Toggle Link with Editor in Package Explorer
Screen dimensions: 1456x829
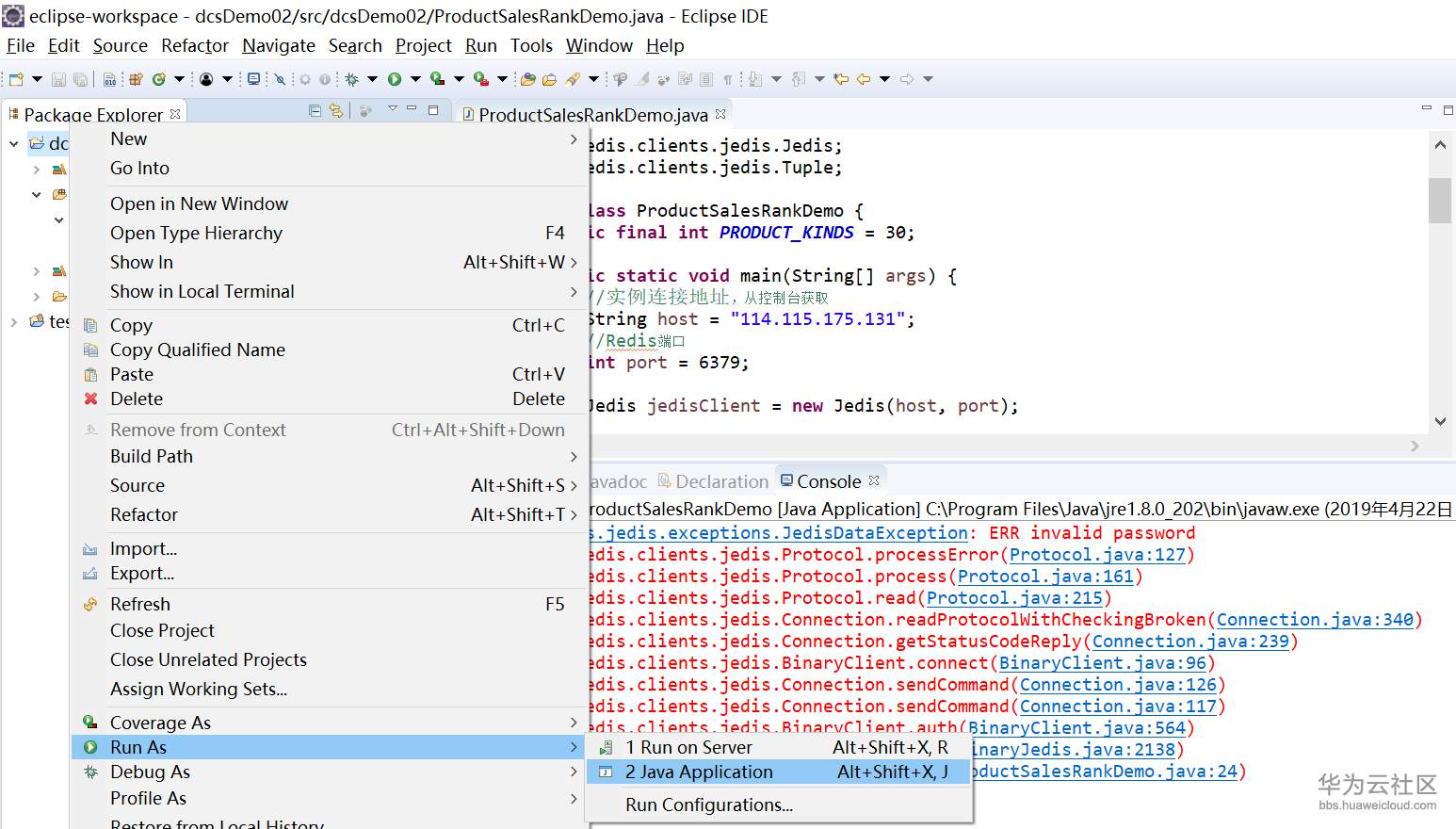coord(336,110)
